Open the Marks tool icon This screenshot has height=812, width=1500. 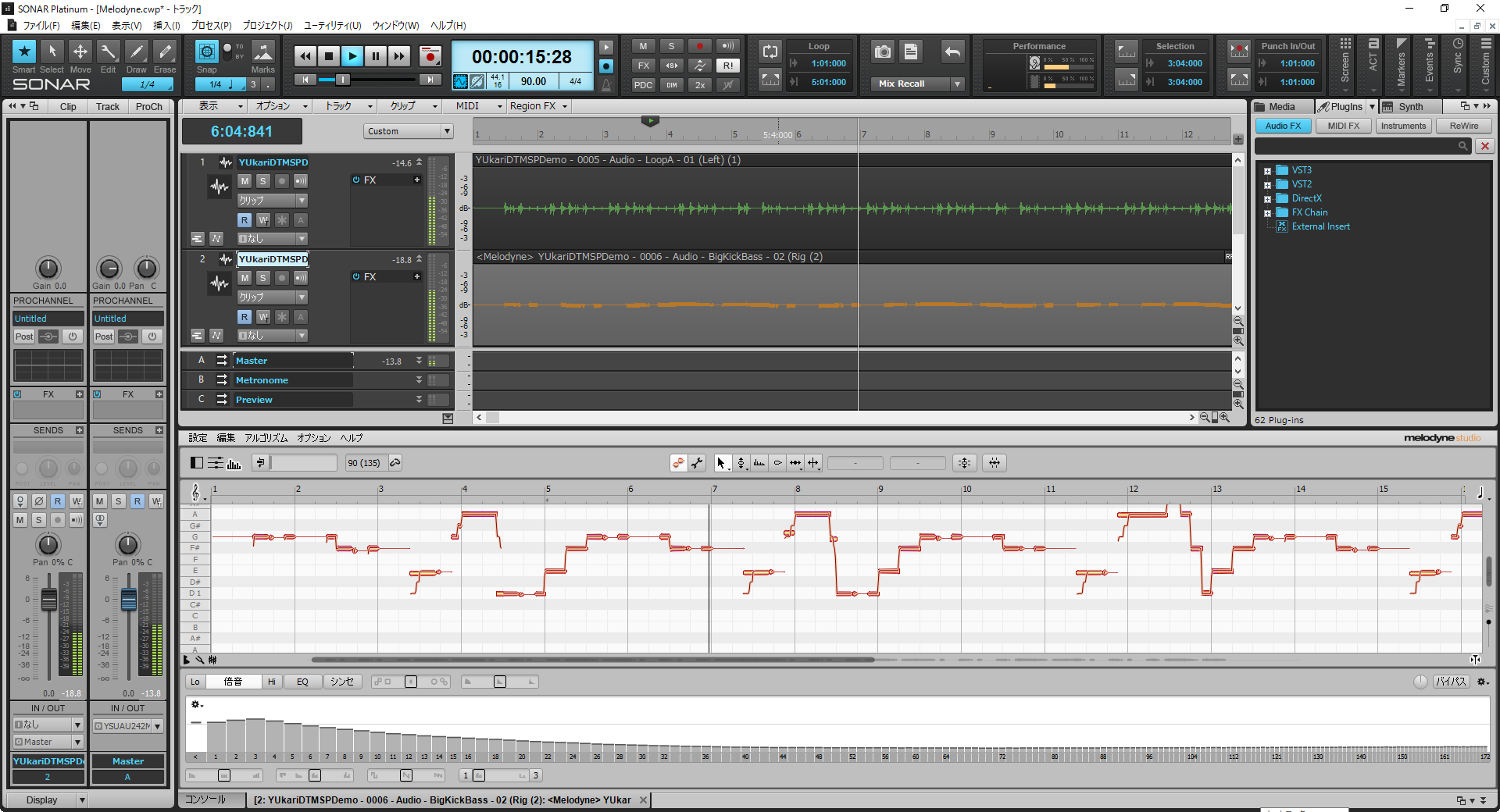pyautogui.click(x=263, y=52)
